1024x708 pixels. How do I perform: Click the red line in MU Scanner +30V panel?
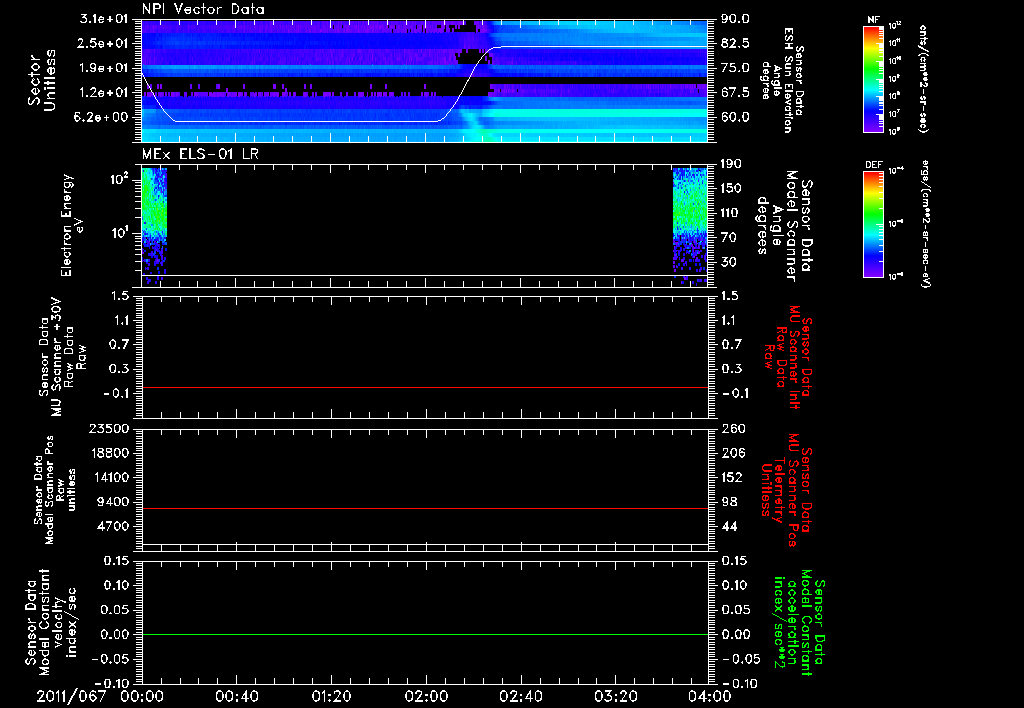click(x=425, y=388)
